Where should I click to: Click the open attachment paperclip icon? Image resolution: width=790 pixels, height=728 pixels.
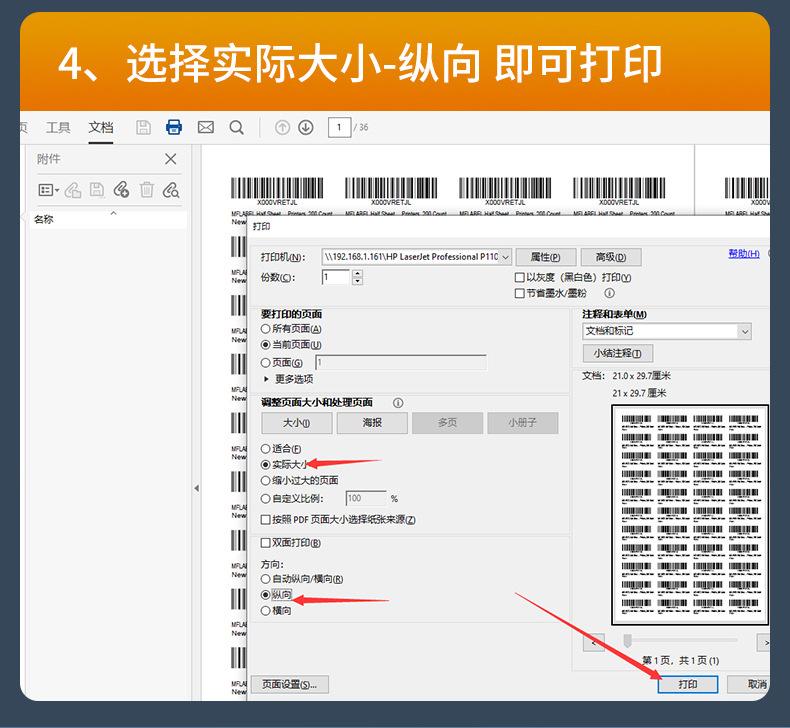coord(73,190)
